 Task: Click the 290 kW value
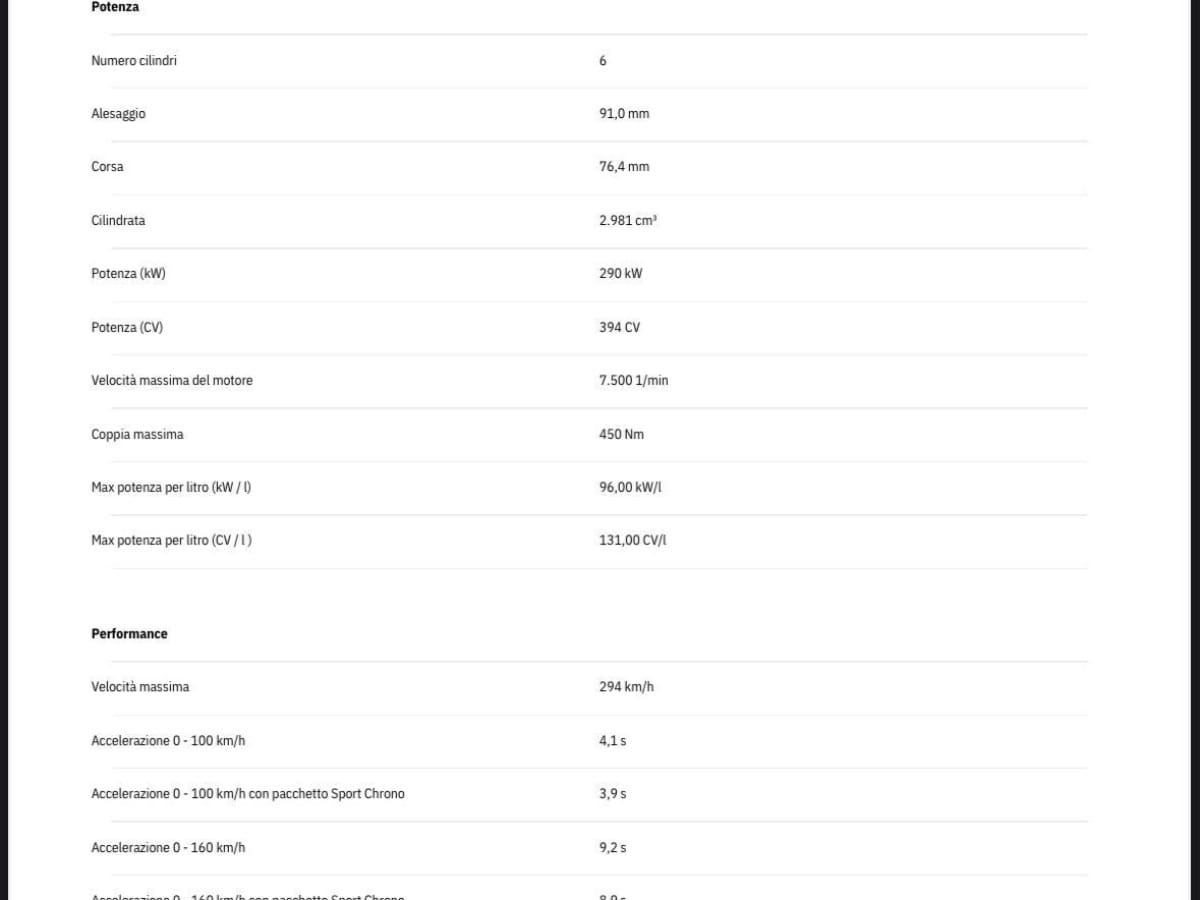[x=621, y=274]
